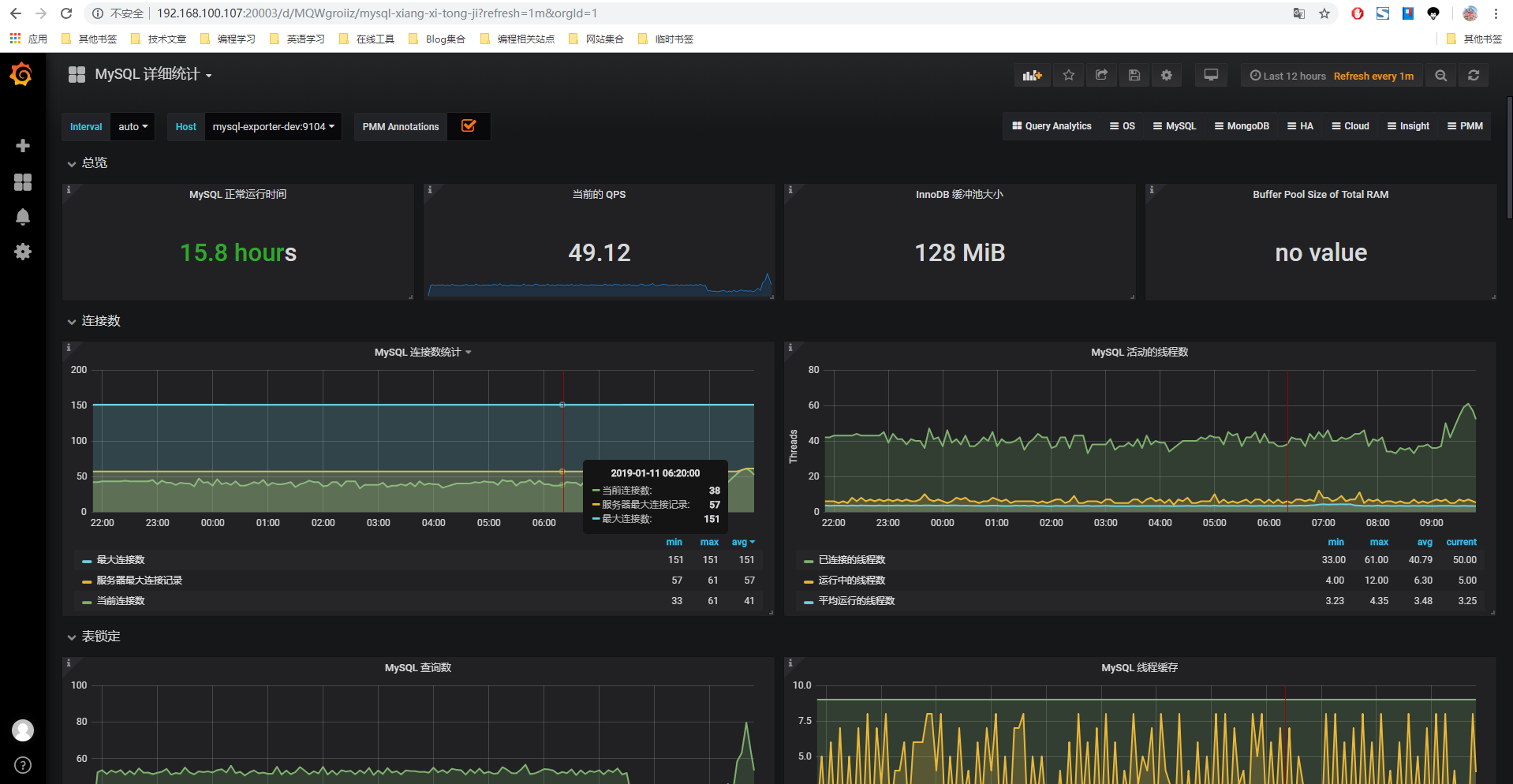1513x784 pixels.
Task: Open the Interval auto dropdown
Action: 133,126
